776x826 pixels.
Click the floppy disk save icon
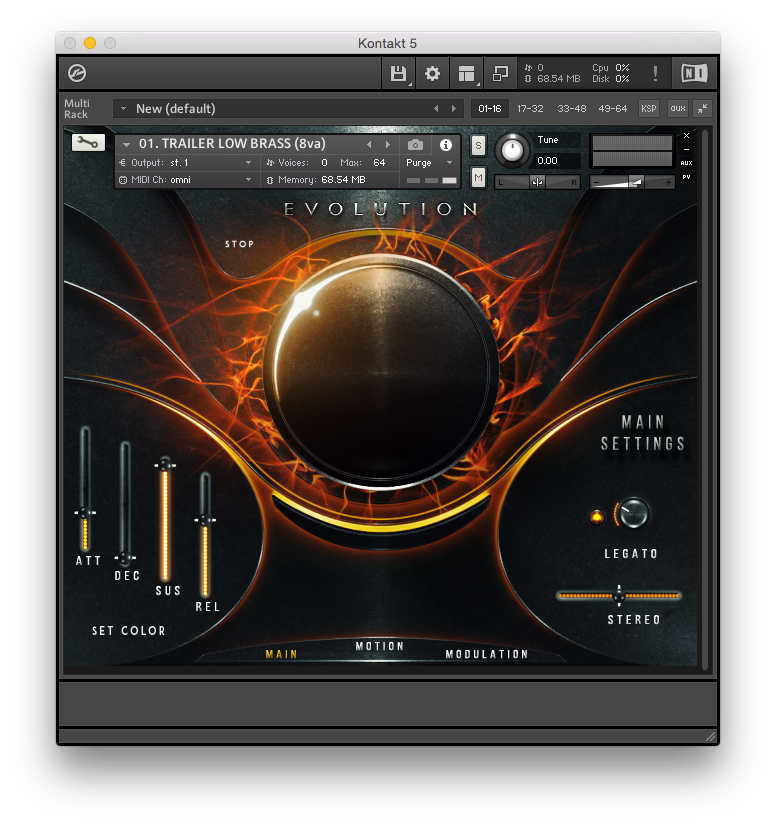pos(398,73)
